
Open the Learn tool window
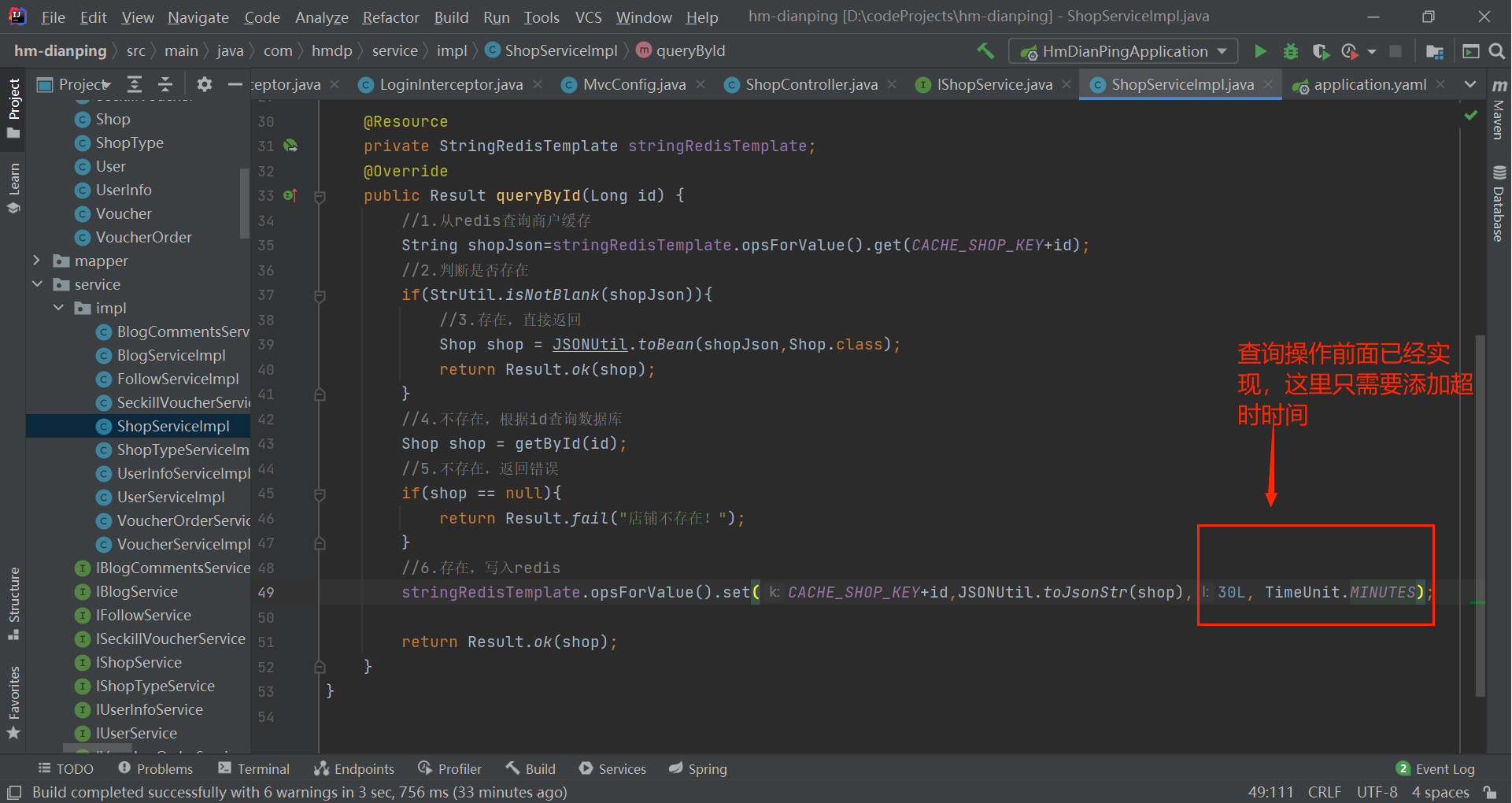[13, 188]
